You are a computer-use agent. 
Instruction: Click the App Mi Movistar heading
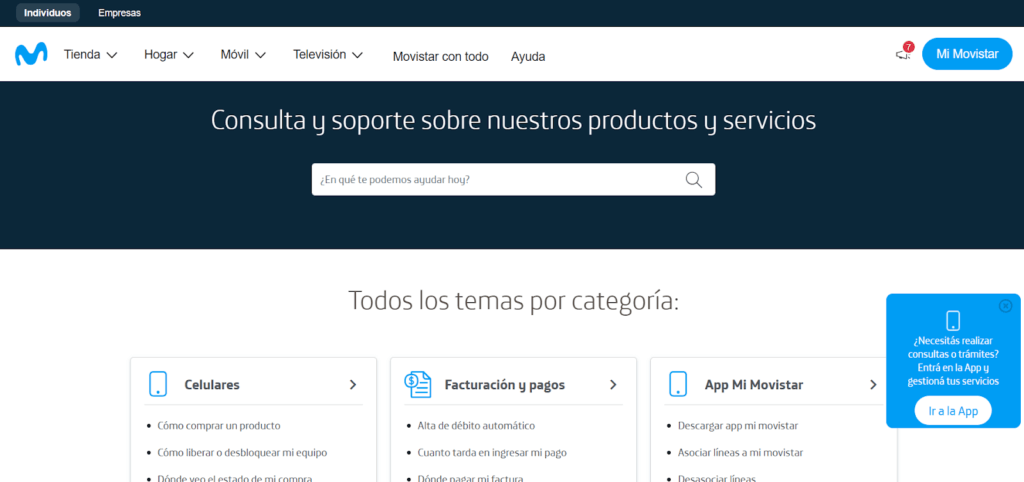click(754, 385)
